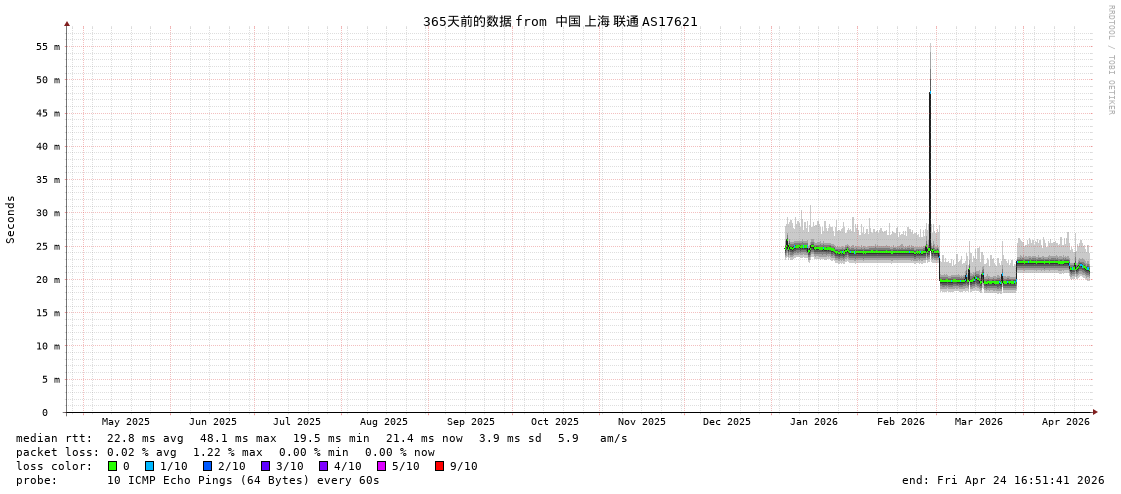1121x494 pixels.
Task: Click the RRDTOOL / TOBI OETIKER watermark
Action: pos(1110,60)
